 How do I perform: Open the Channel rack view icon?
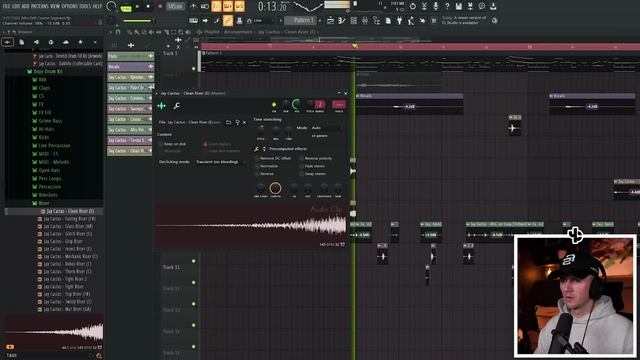point(353,20)
